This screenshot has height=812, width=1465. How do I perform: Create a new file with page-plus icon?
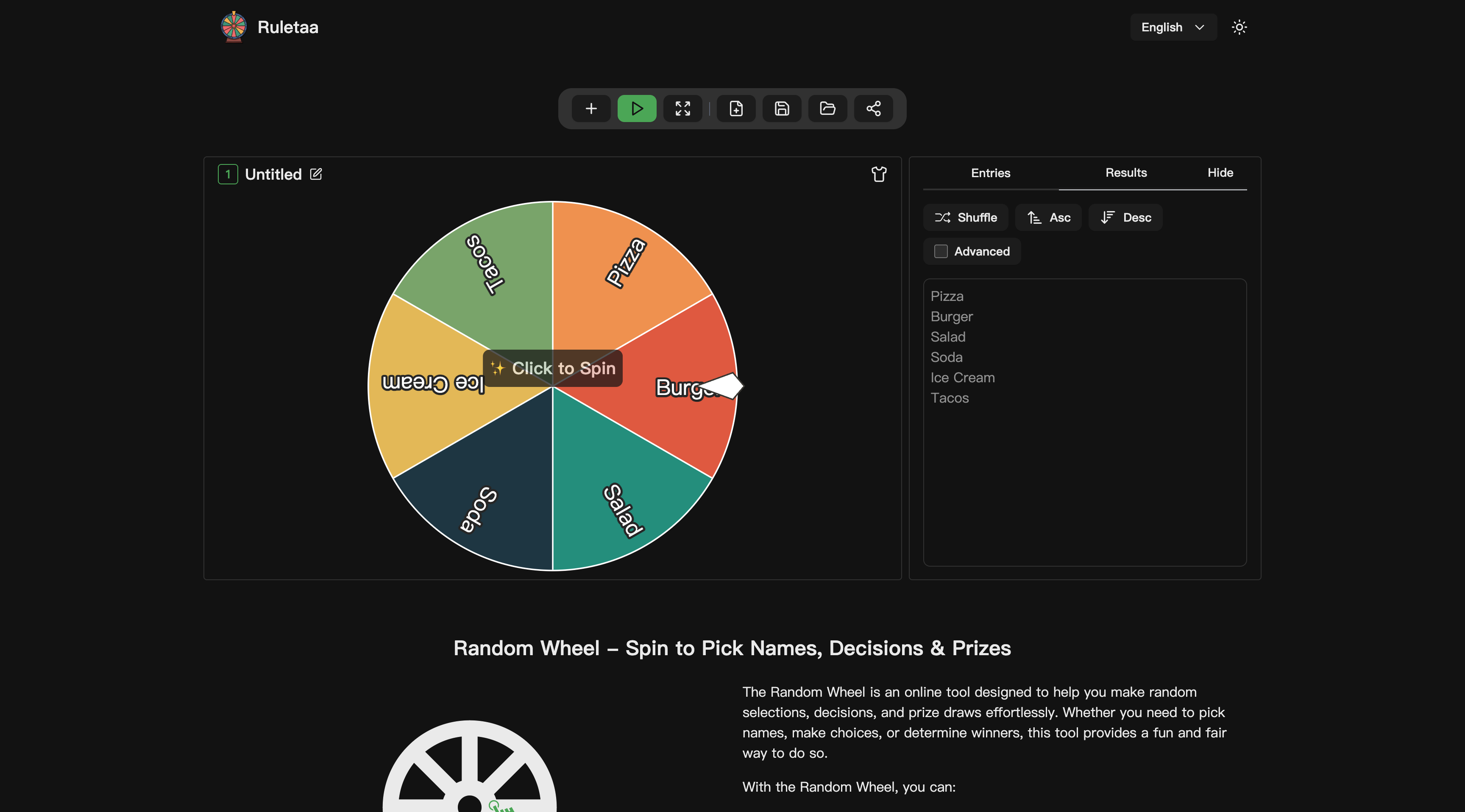(736, 108)
